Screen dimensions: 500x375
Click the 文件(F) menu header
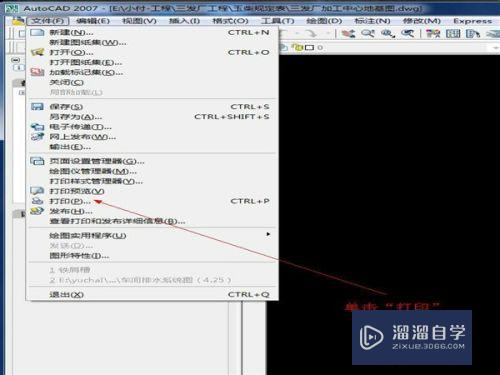point(48,21)
